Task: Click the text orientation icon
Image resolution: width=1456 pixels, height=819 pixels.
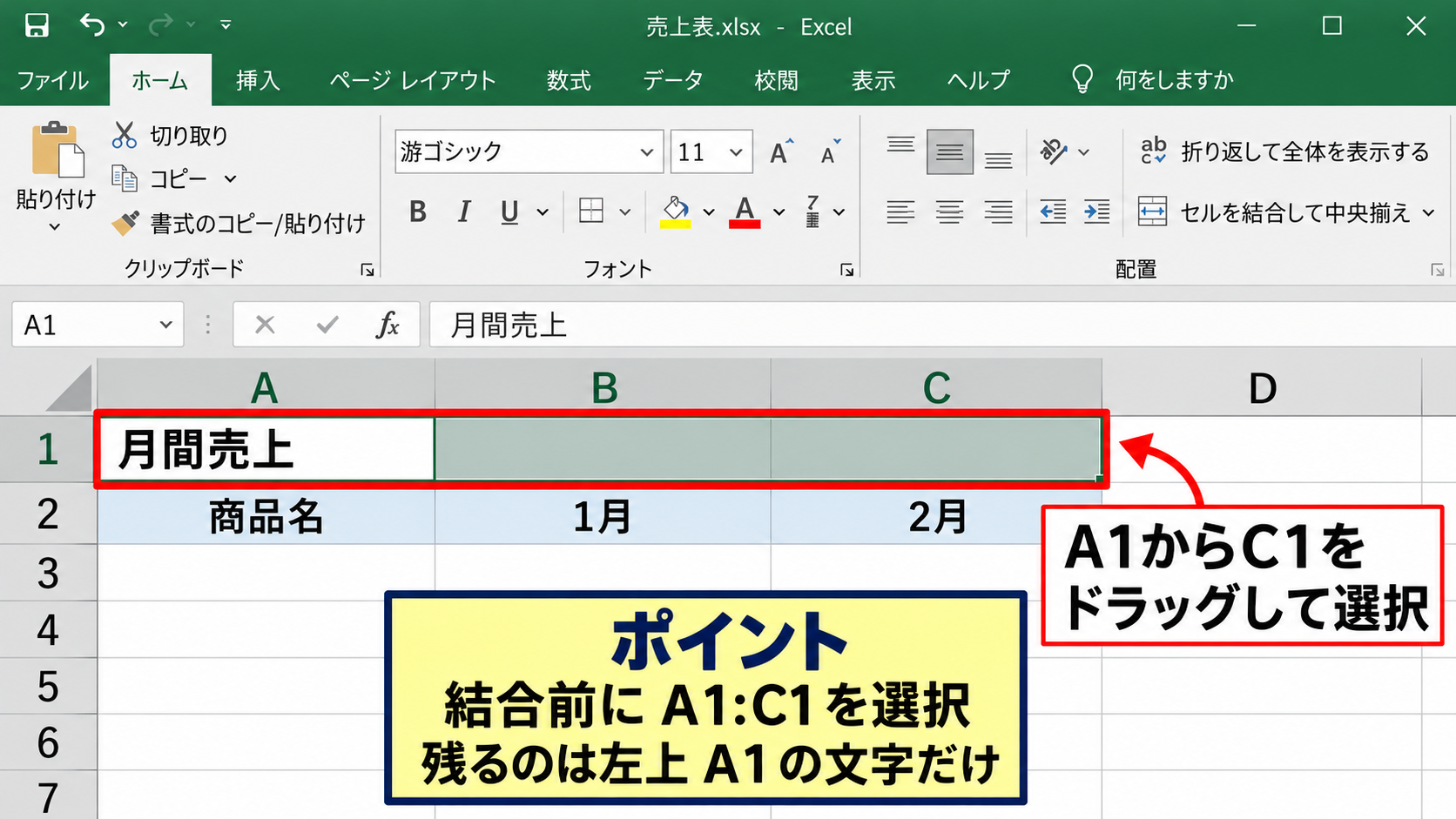Action: tap(1054, 151)
